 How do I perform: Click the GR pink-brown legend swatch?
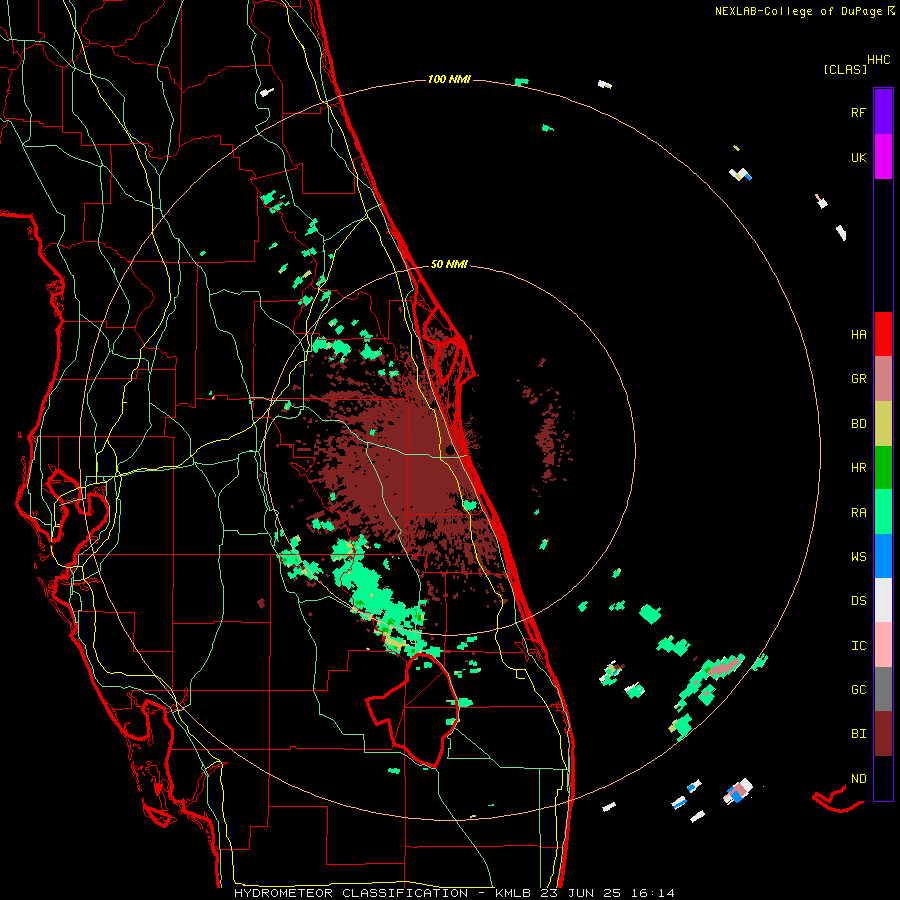[x=883, y=379]
